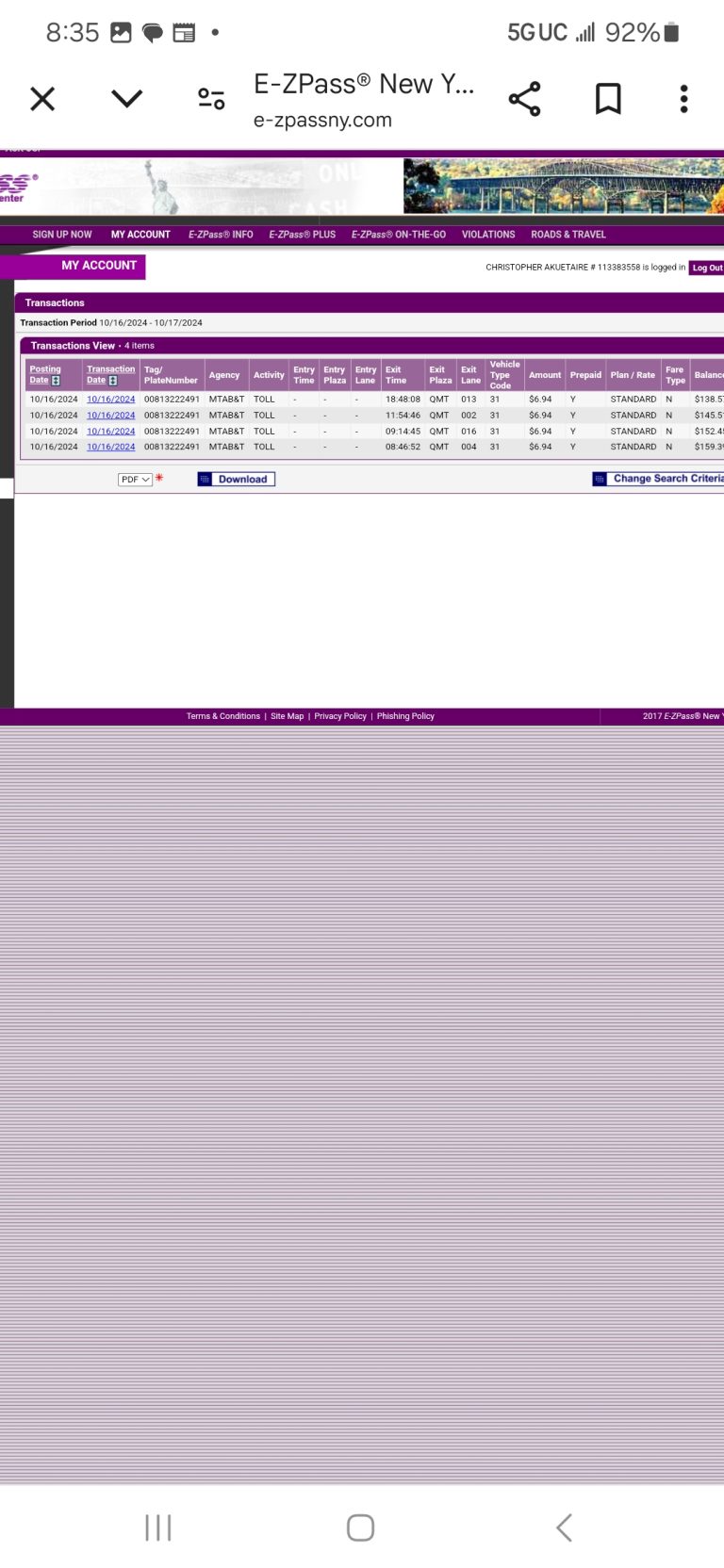Click the Download button
Viewport: 724px width, 1568px height.
click(237, 480)
